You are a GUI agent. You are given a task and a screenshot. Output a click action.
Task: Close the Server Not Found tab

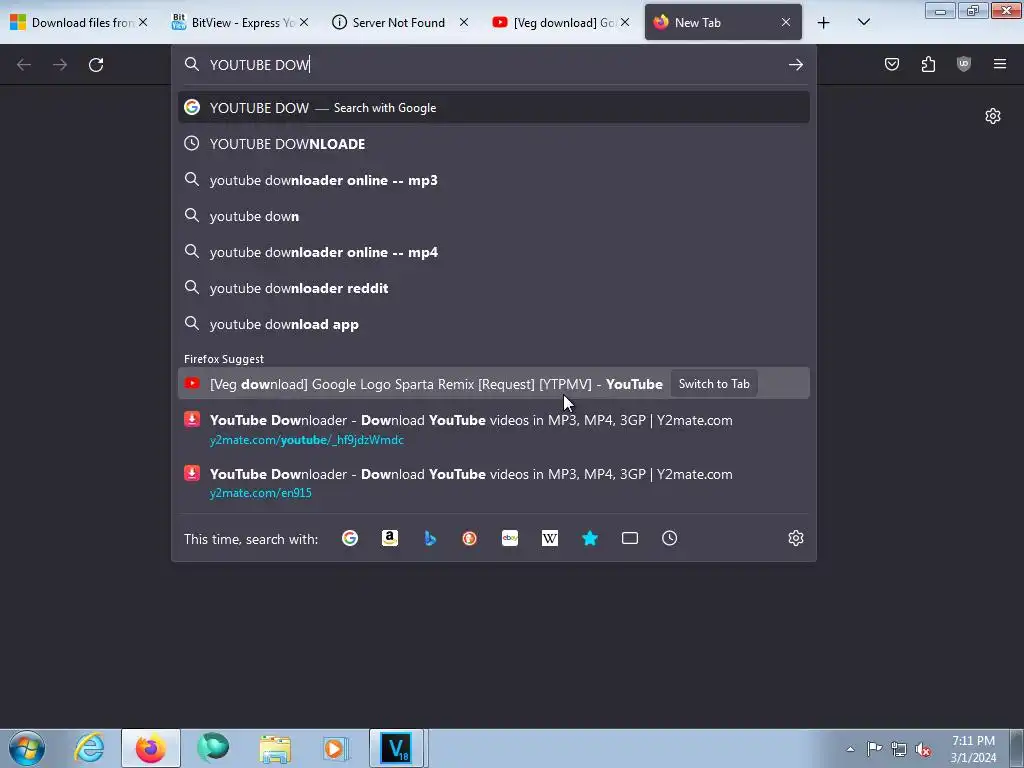pos(464,22)
